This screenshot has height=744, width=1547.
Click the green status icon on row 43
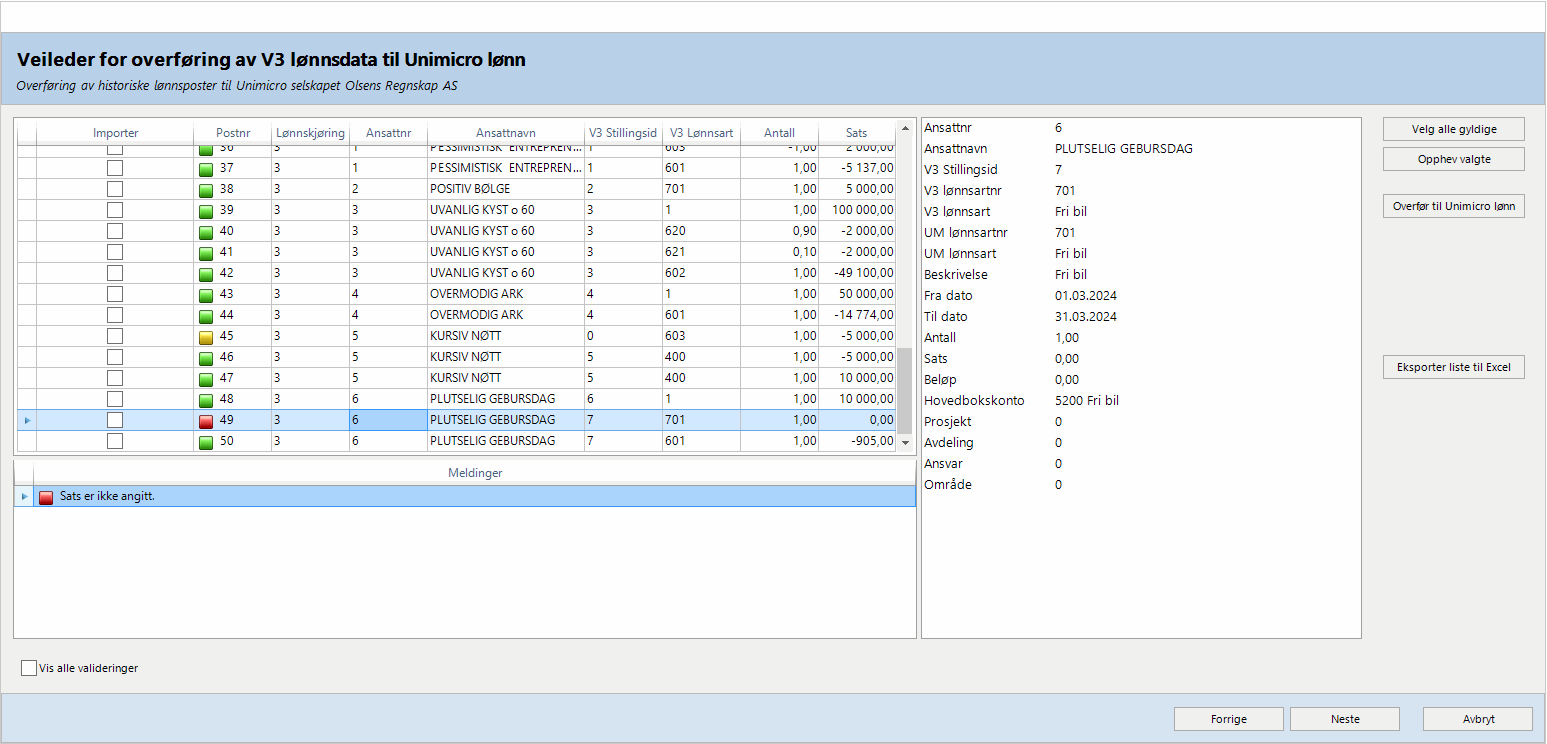[206, 295]
